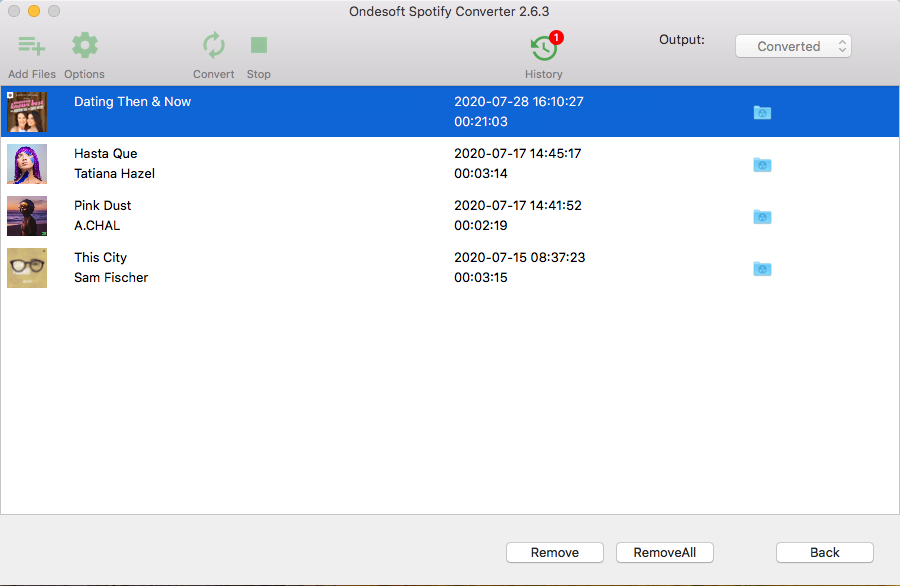This screenshot has width=900, height=586.
Task: Select the "Dating Then & Now" title text
Action: pos(133,102)
